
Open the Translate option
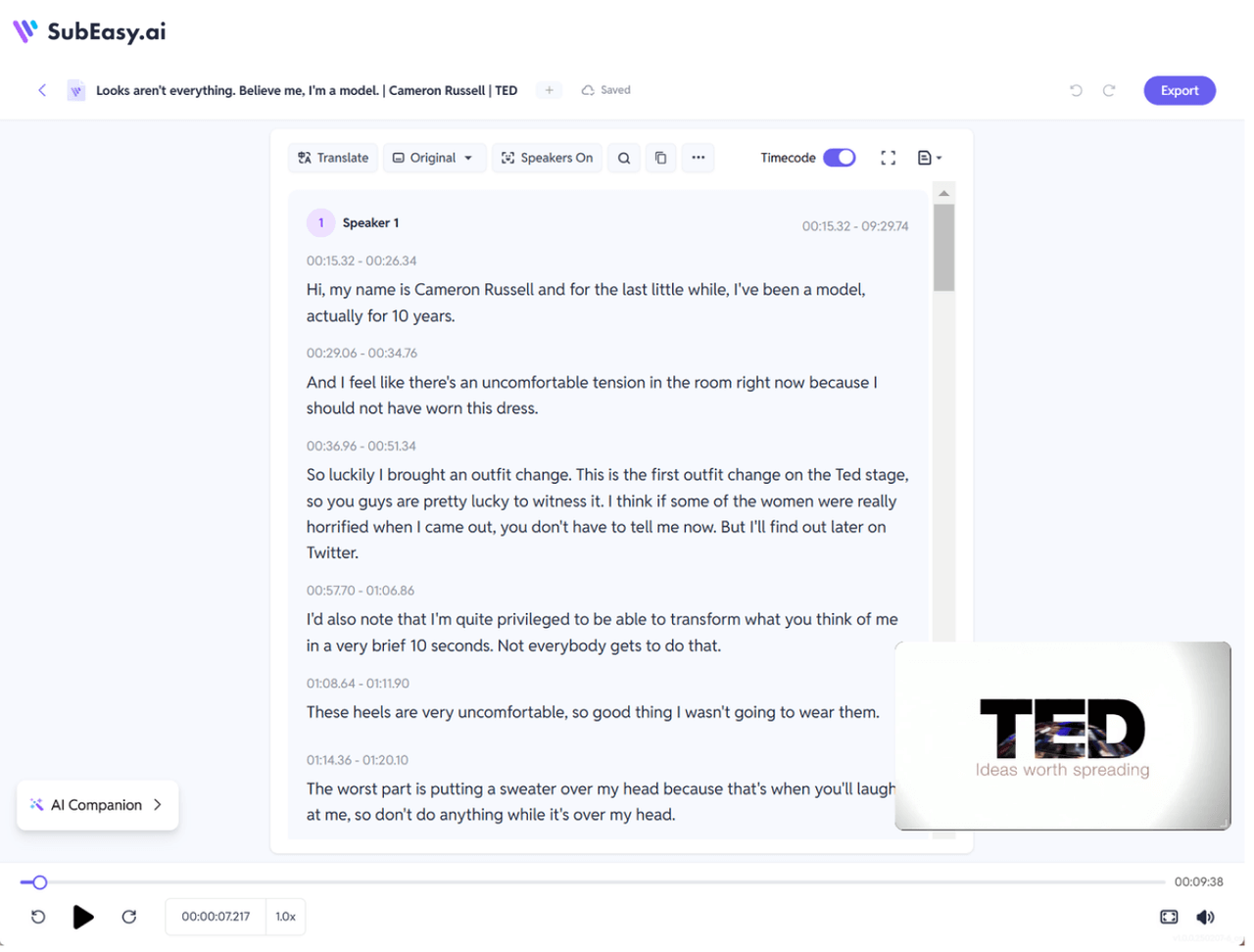click(333, 158)
